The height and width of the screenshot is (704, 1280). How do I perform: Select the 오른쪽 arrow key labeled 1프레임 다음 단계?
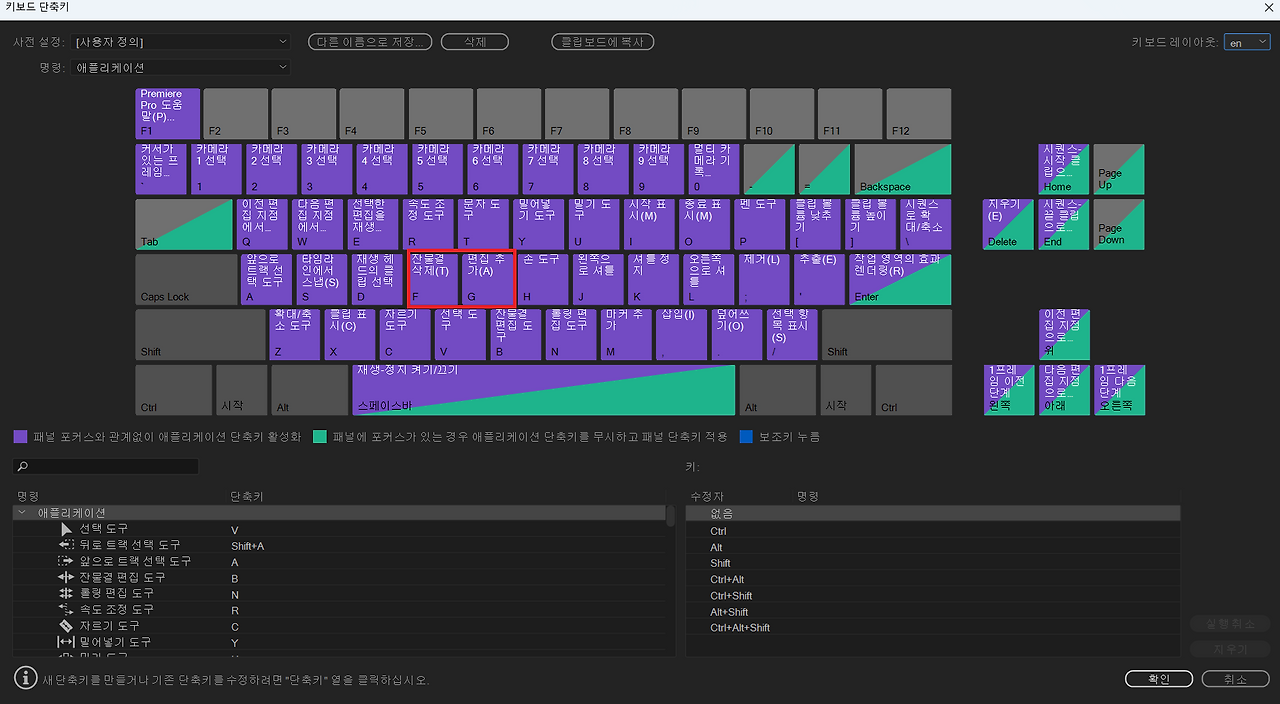[1120, 390]
